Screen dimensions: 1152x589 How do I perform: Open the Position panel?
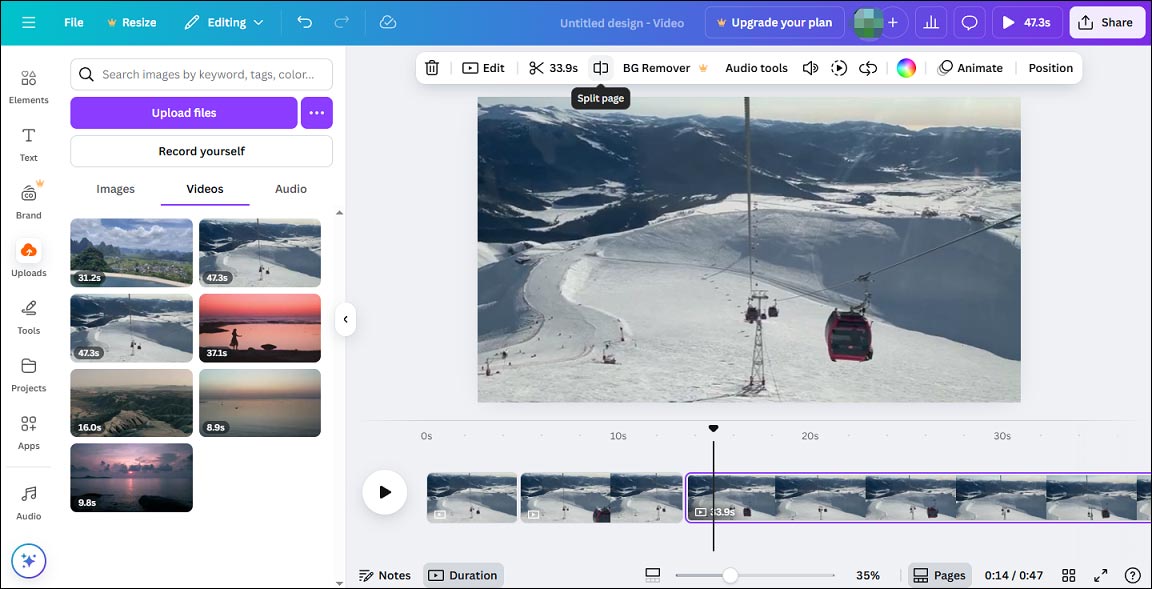click(1051, 68)
